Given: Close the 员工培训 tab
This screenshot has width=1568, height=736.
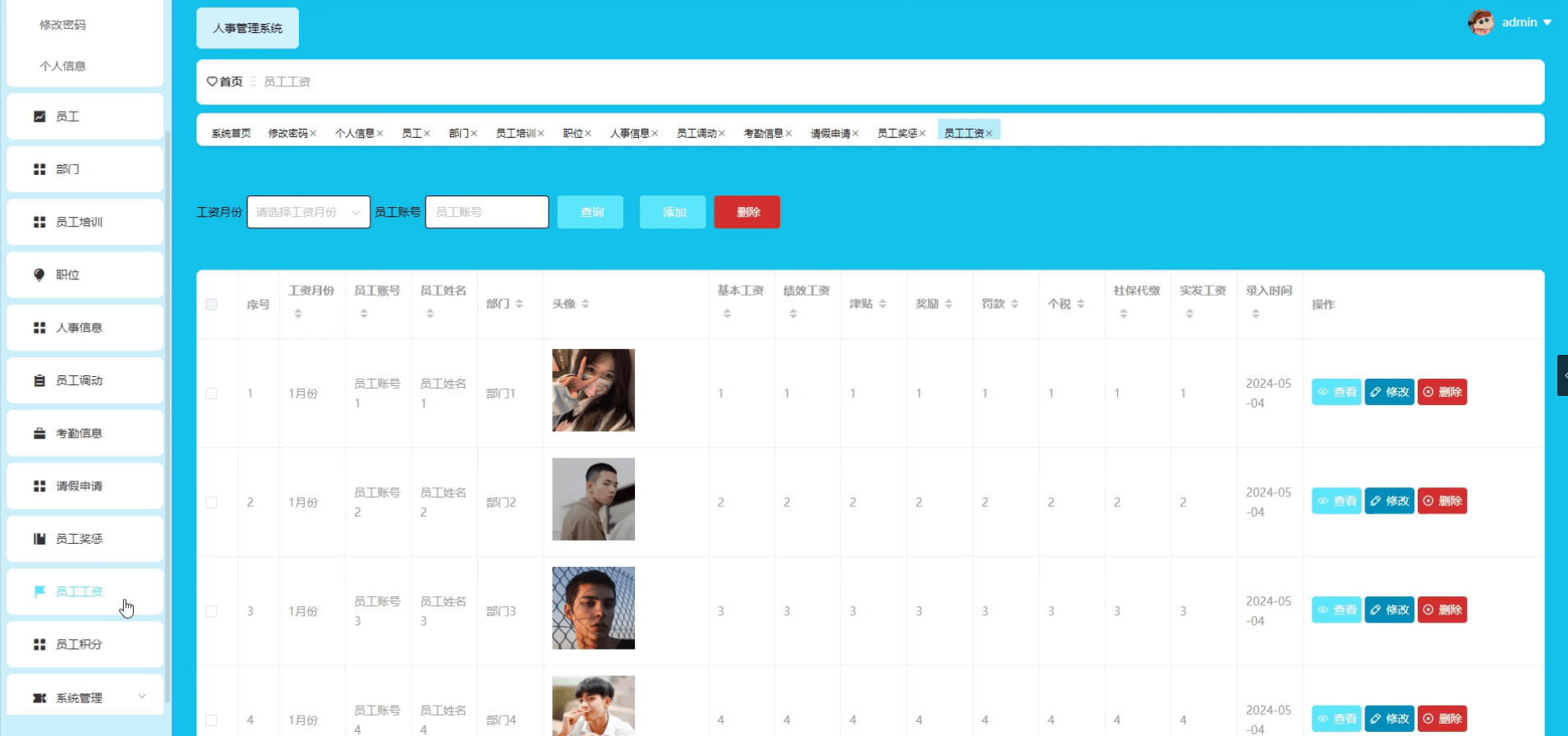Looking at the screenshot, I should tap(540, 133).
